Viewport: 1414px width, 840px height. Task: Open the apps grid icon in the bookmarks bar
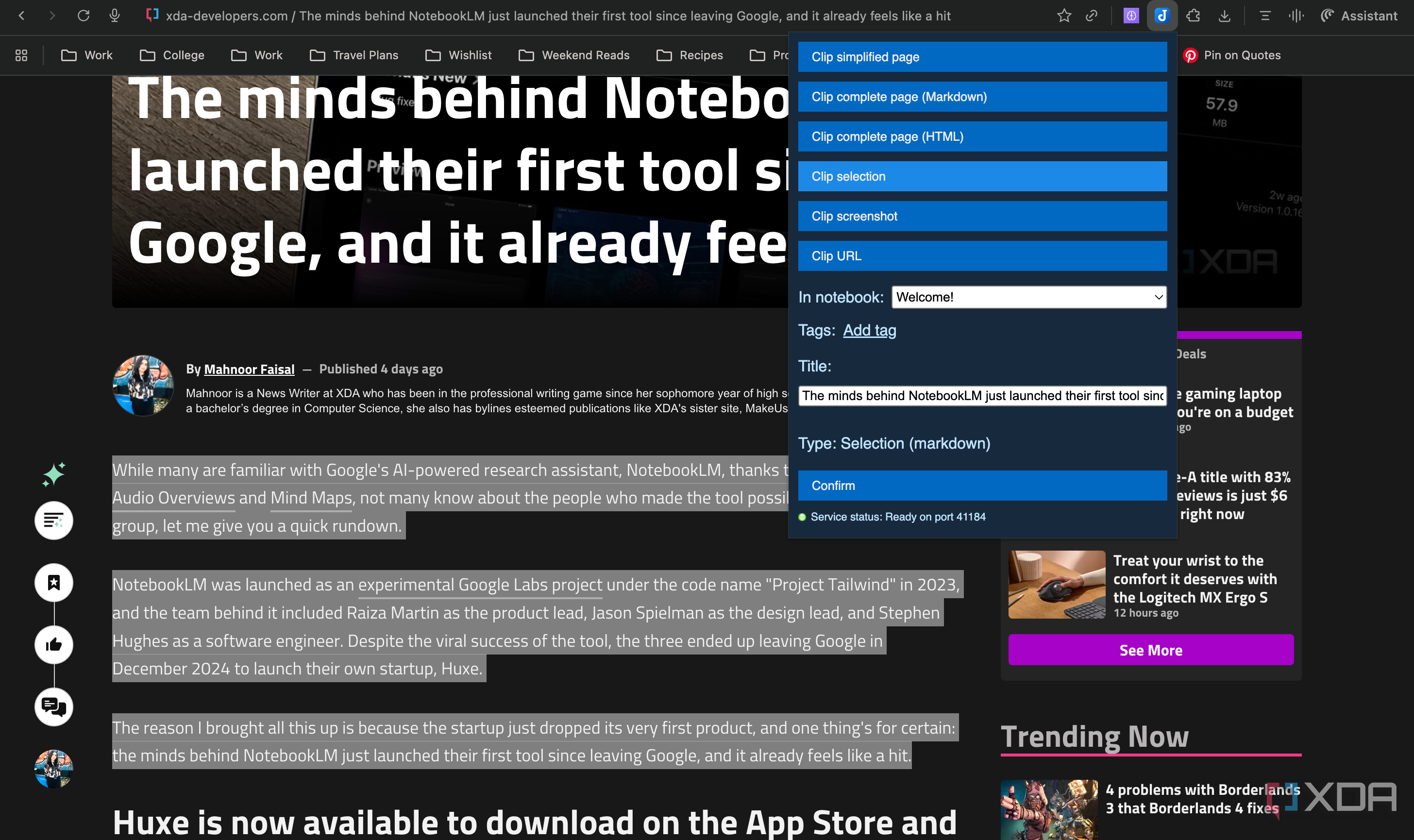pos(21,55)
